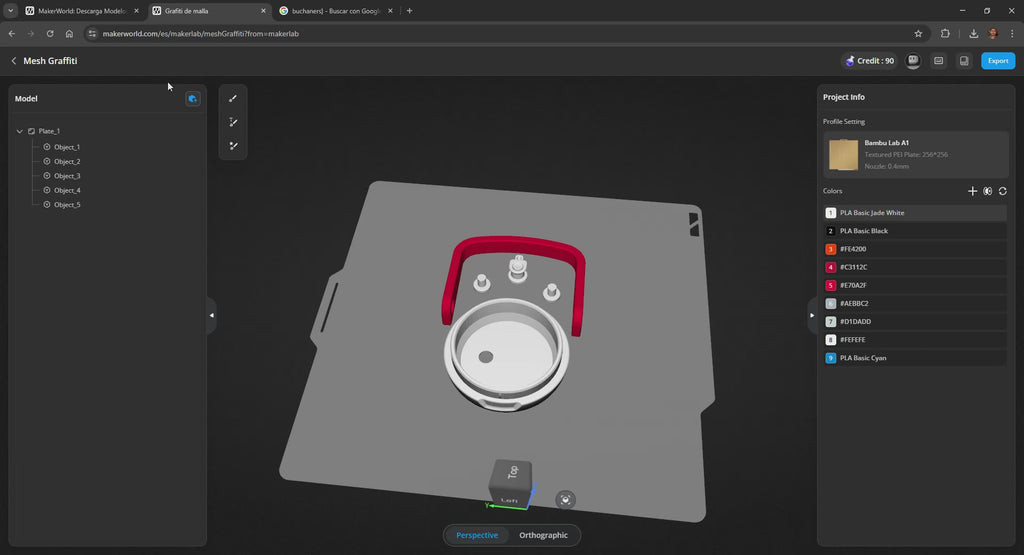Close the Grafiti de malla tab
This screenshot has width=1024, height=555.
tap(263, 10)
